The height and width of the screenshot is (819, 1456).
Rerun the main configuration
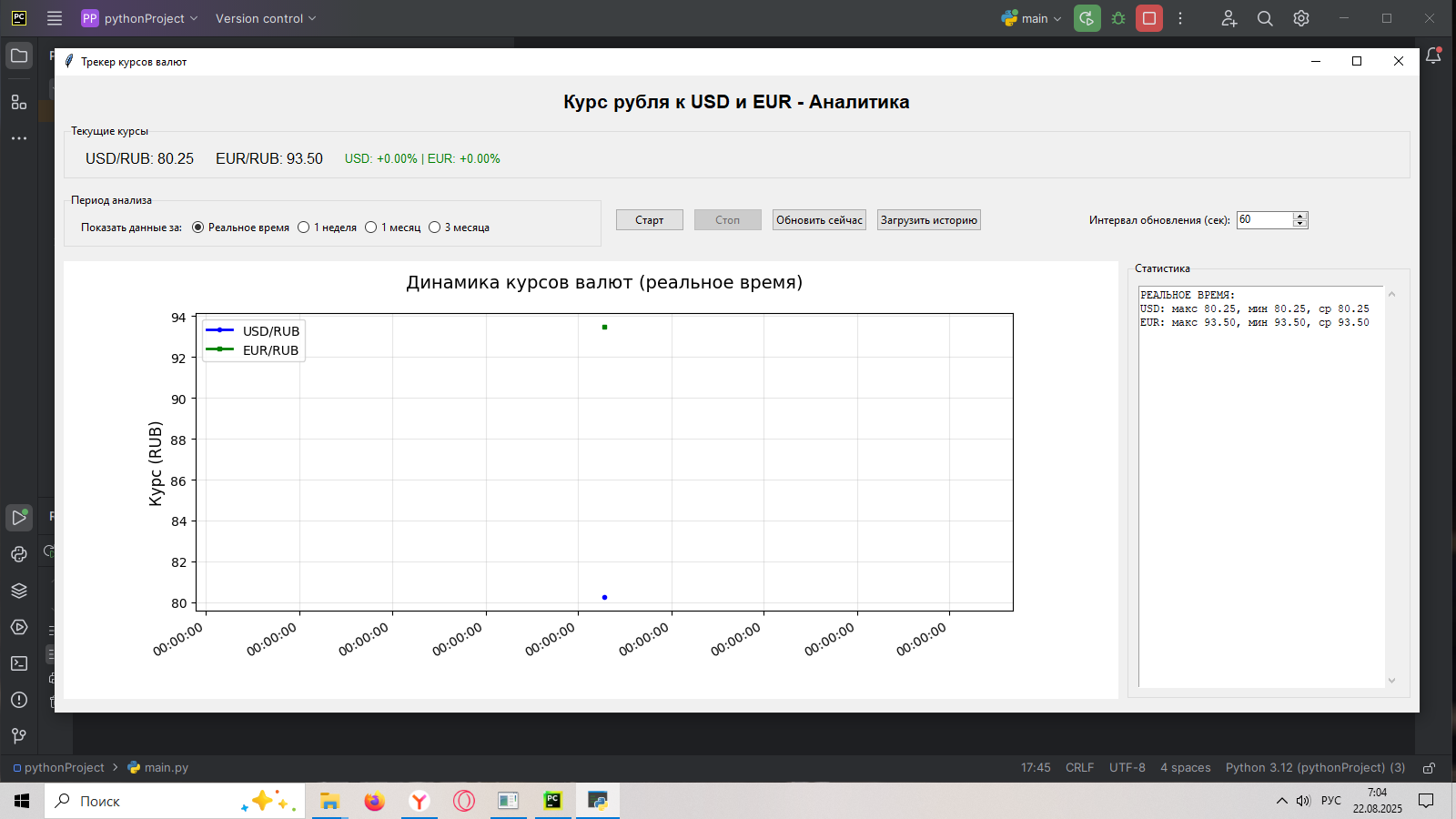tap(1087, 18)
